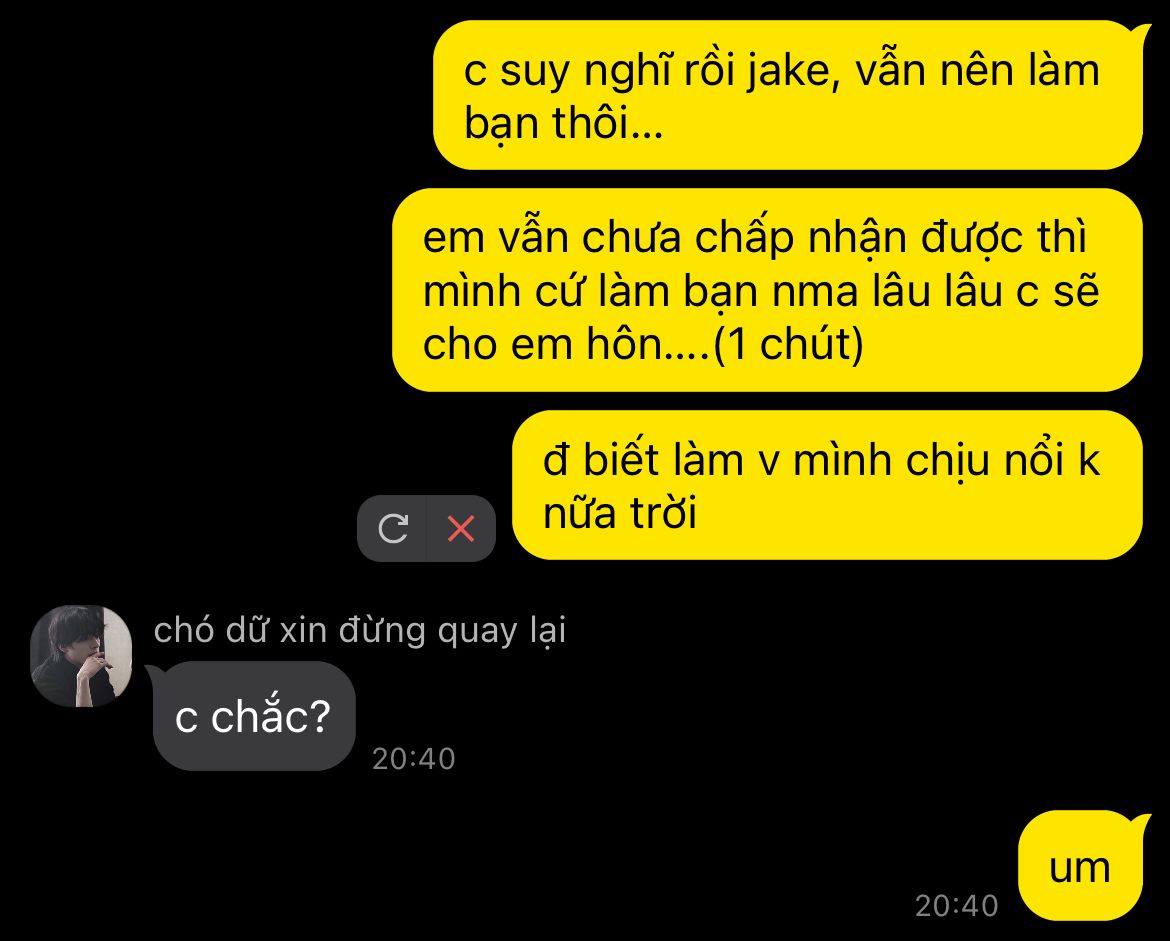
Task: Click the "cho em hôn" text line
Action: [x=566, y=345]
